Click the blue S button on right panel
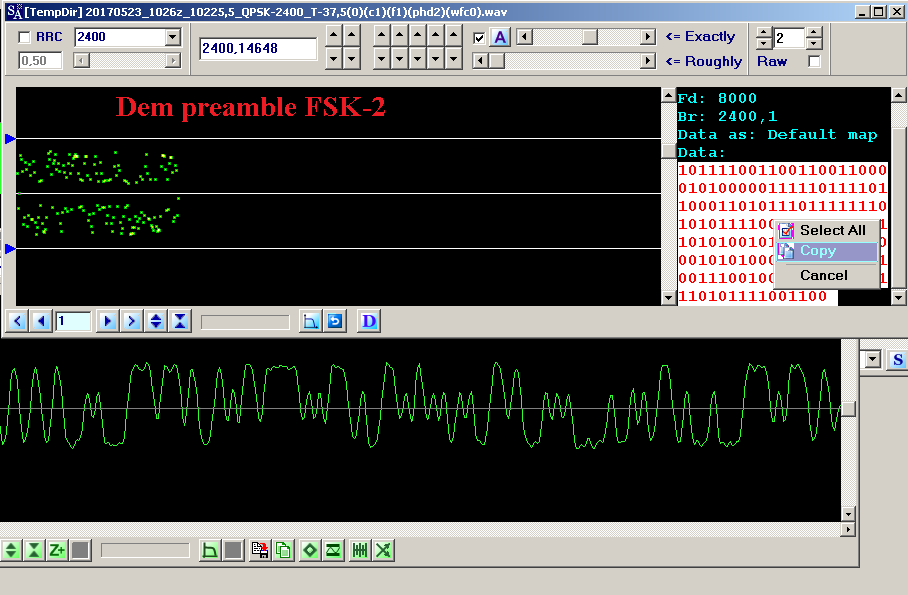This screenshot has width=908, height=595. coord(898,359)
